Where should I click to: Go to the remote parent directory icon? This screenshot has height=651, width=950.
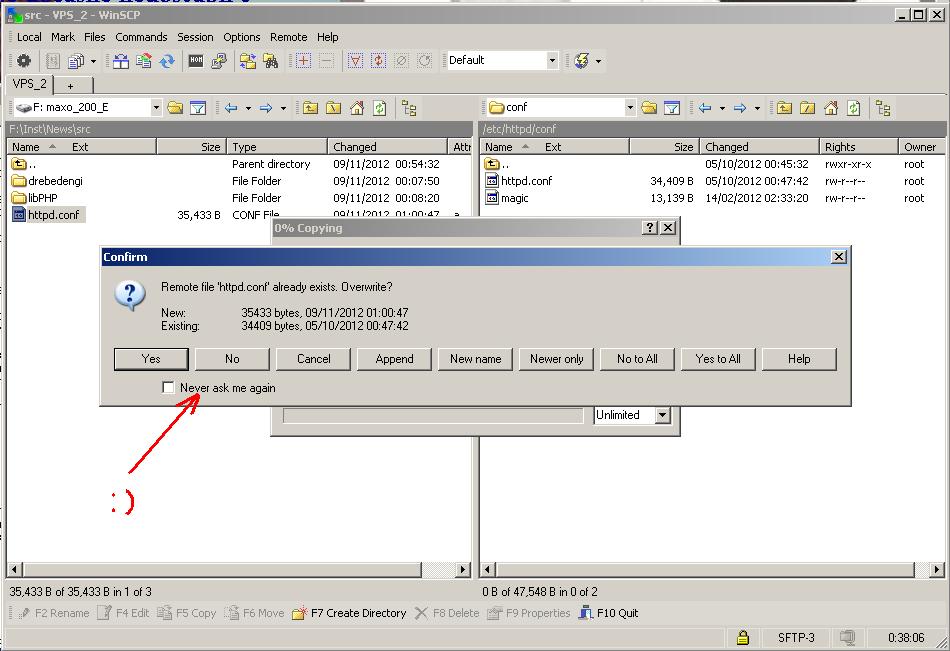784,108
